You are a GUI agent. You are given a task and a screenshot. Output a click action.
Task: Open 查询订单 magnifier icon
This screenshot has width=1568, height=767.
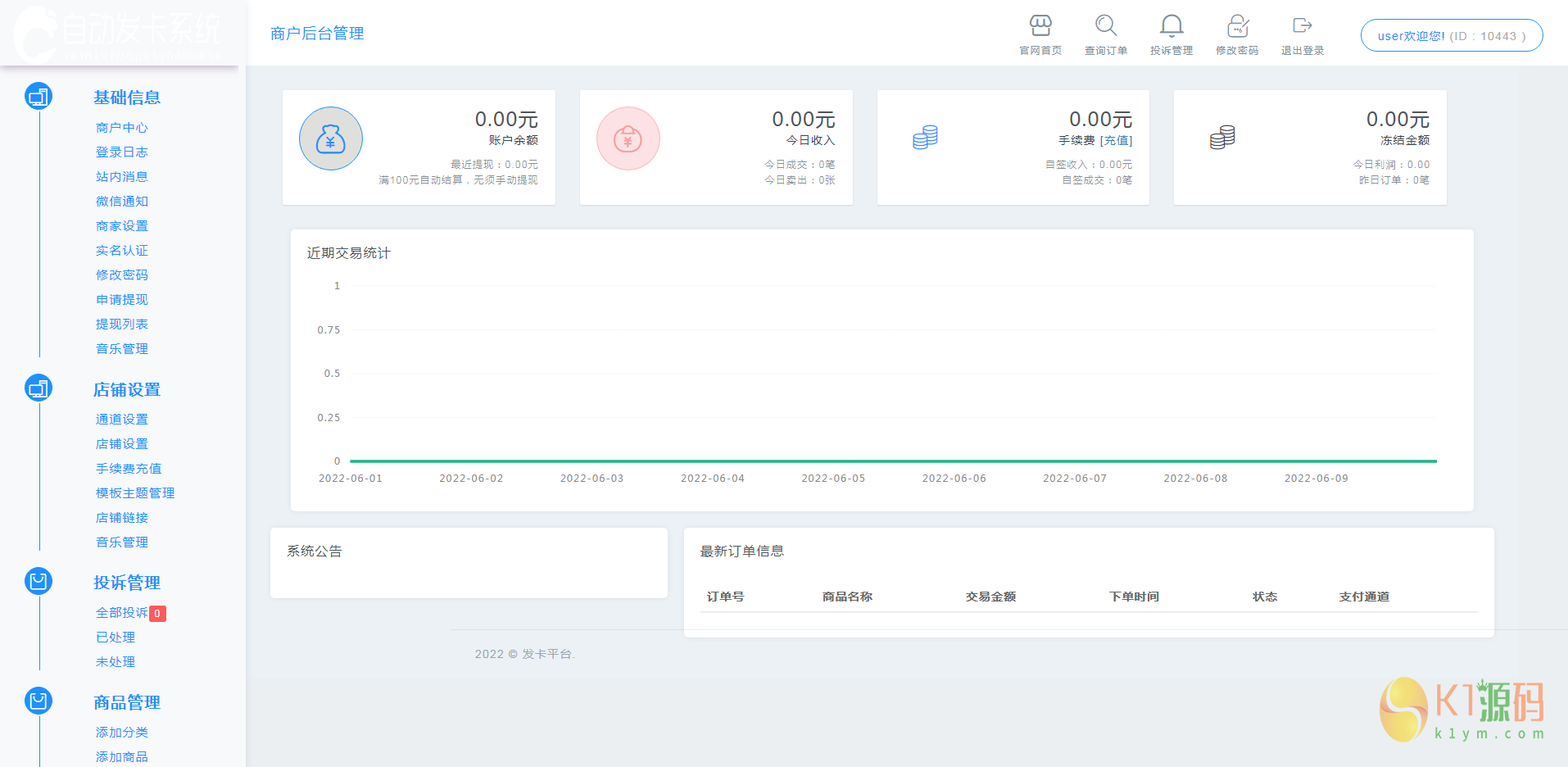(x=1106, y=26)
